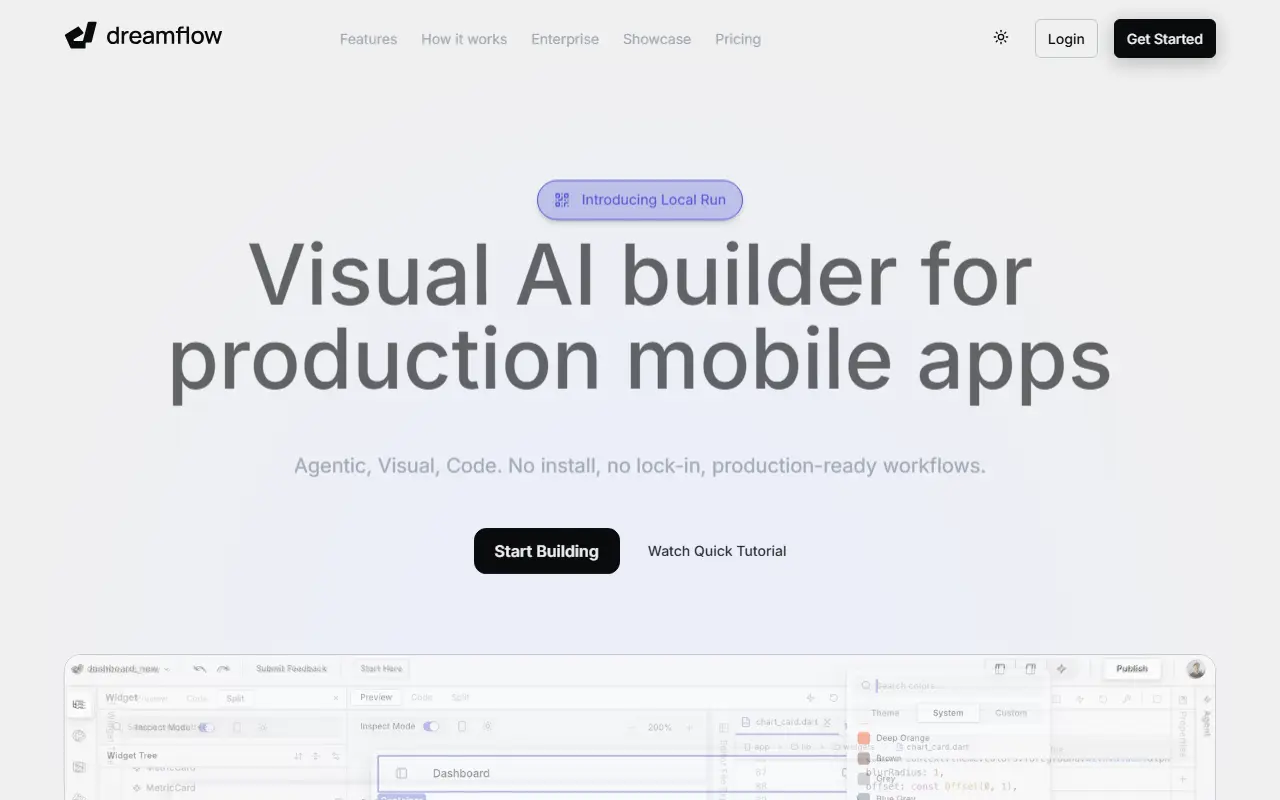Click the hero headline 'Visual AI builder for'
Viewport: 1280px width, 800px height.
(640, 274)
